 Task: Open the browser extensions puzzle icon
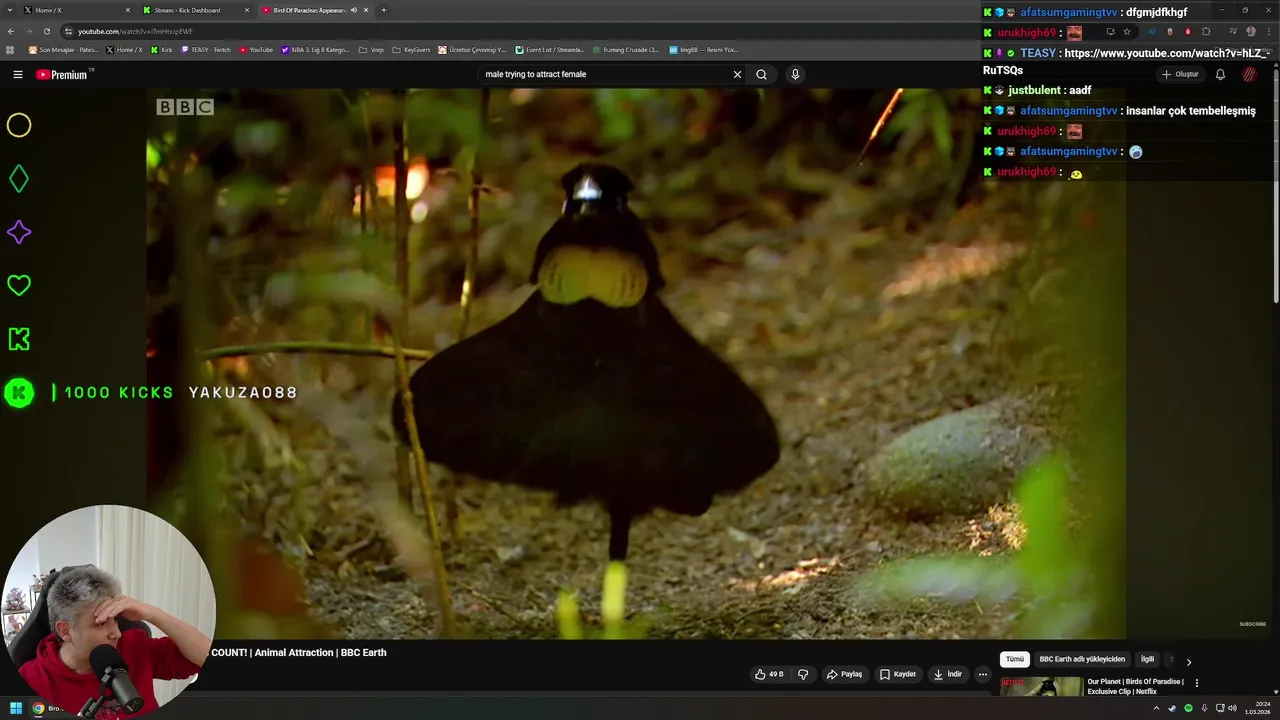pos(1206,31)
